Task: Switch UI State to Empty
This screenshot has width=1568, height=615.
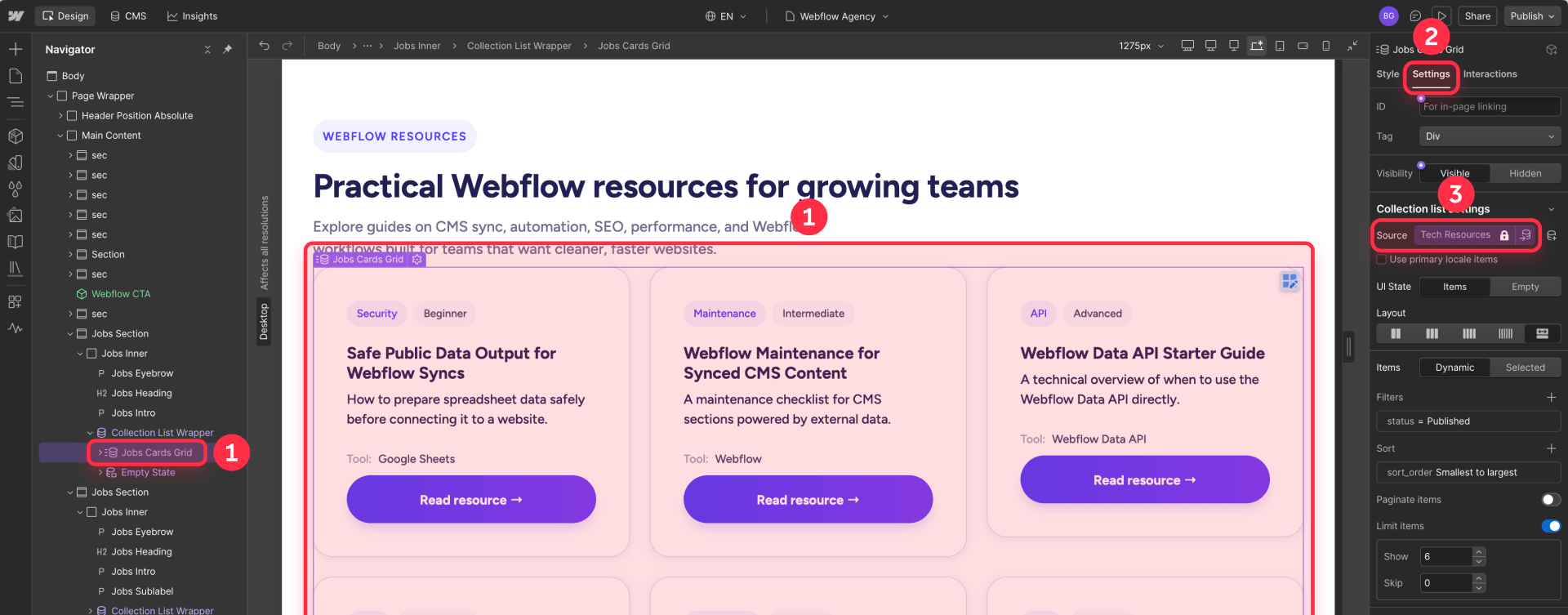Action: 1525,287
